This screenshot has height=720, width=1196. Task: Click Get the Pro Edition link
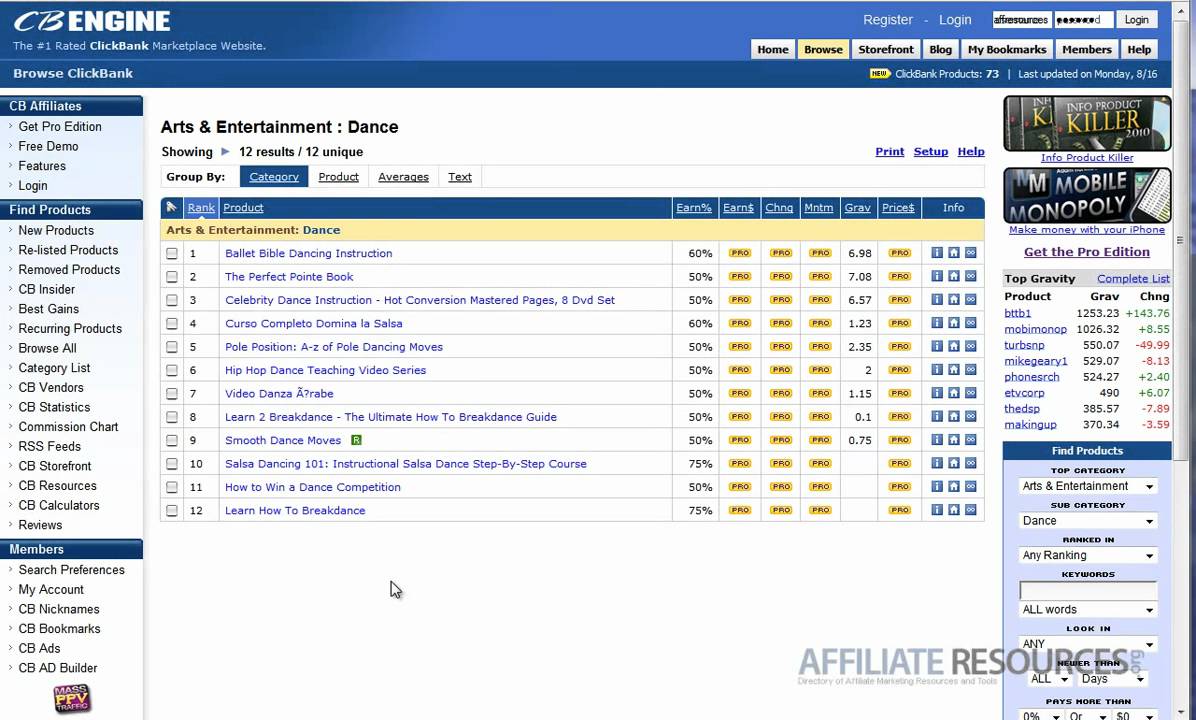1086,252
